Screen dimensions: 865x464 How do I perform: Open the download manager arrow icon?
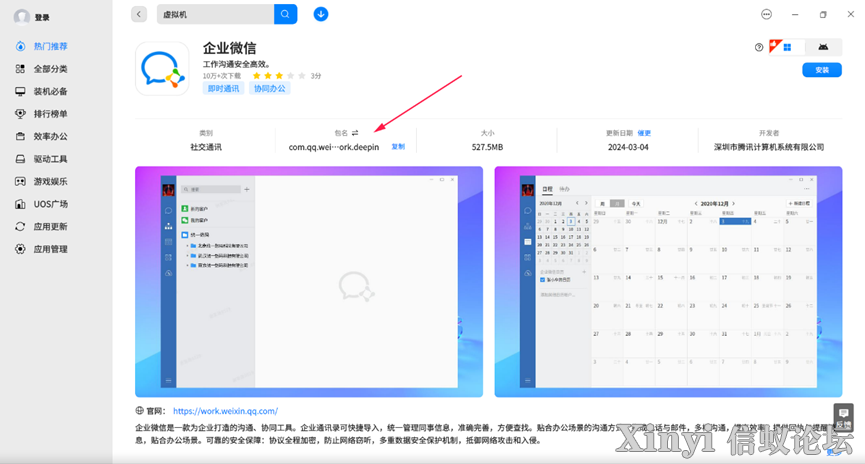click(x=321, y=14)
